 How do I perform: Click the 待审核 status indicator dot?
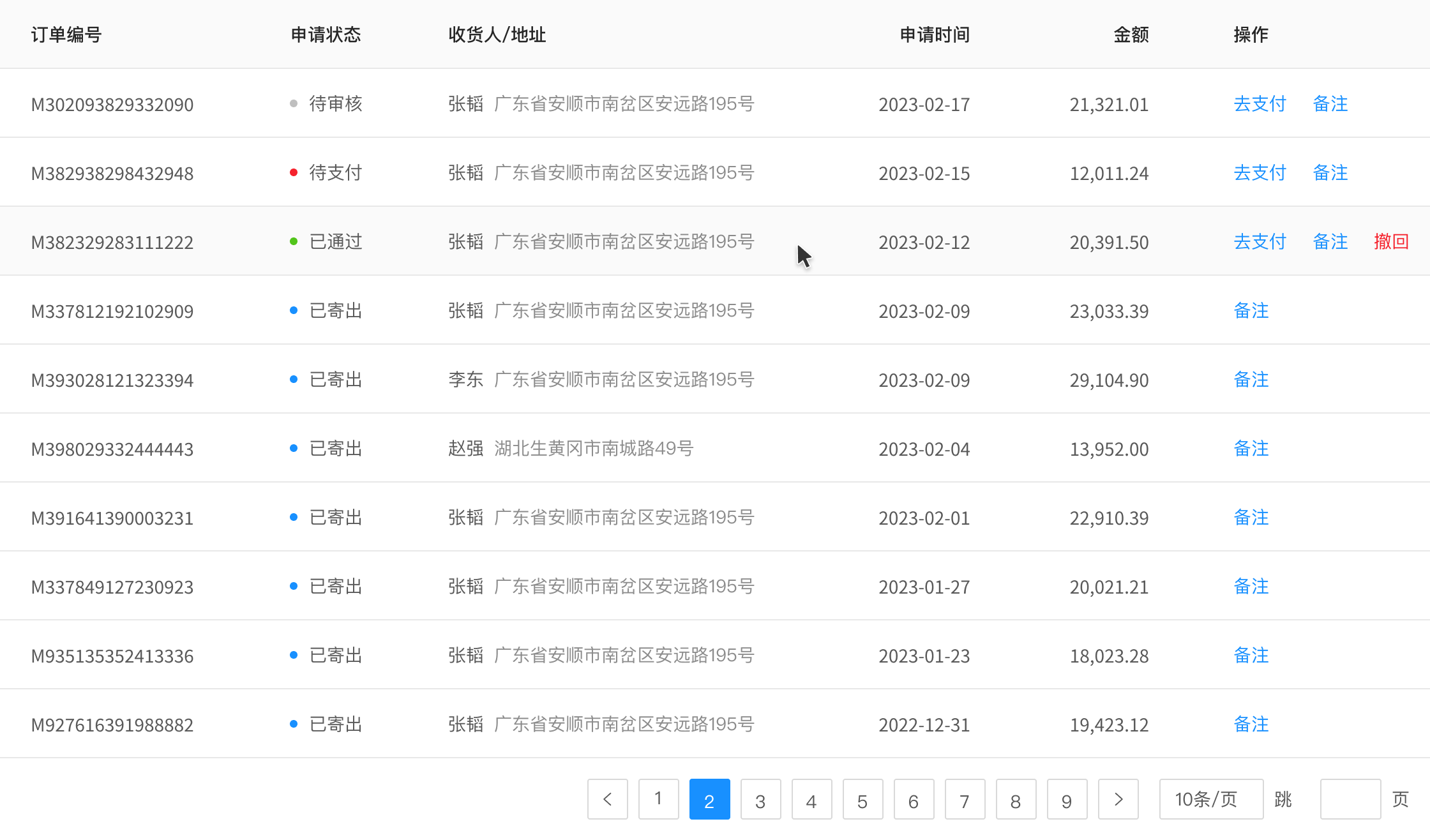click(293, 103)
